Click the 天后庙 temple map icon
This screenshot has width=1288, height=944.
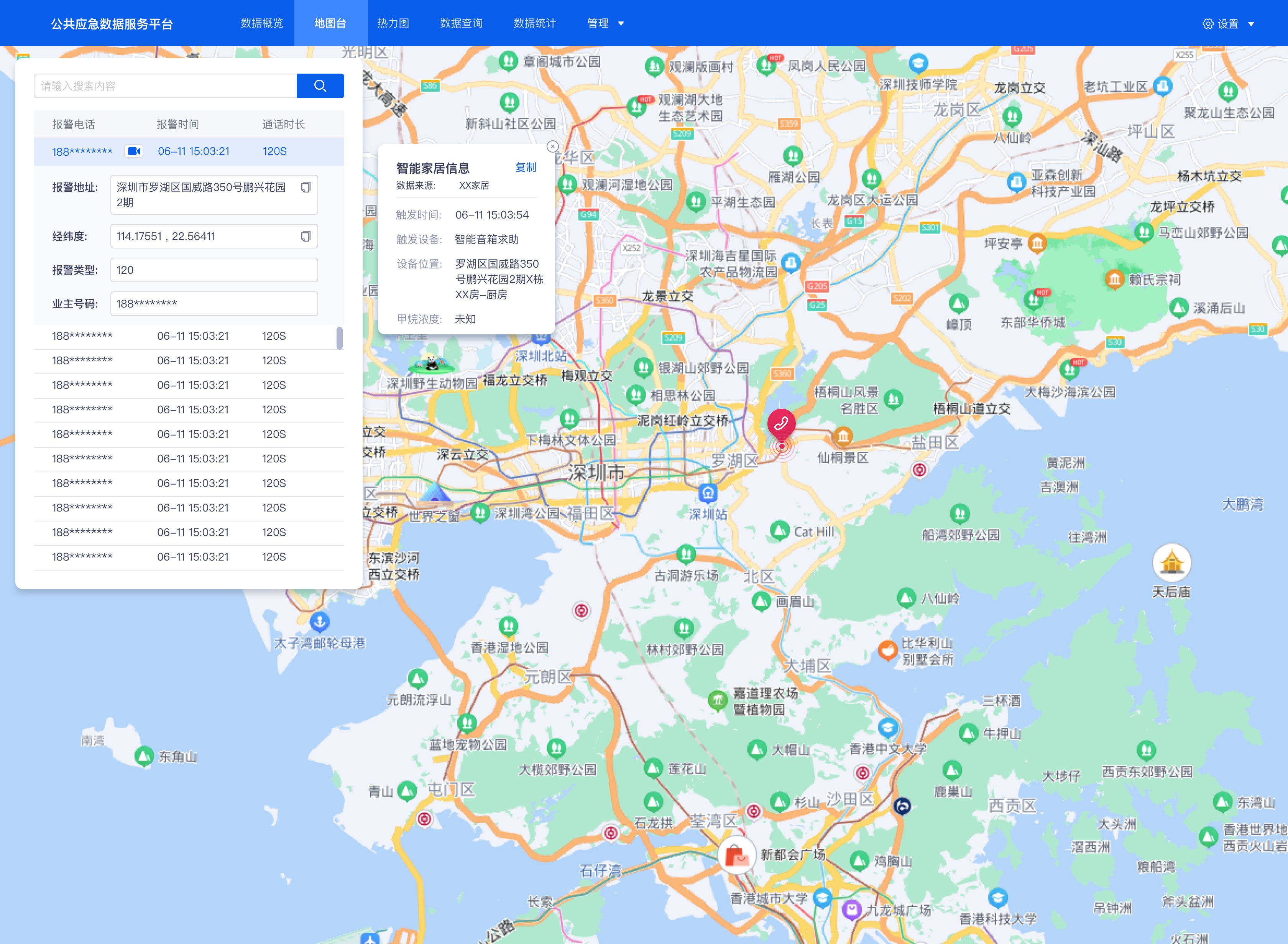tap(1171, 562)
